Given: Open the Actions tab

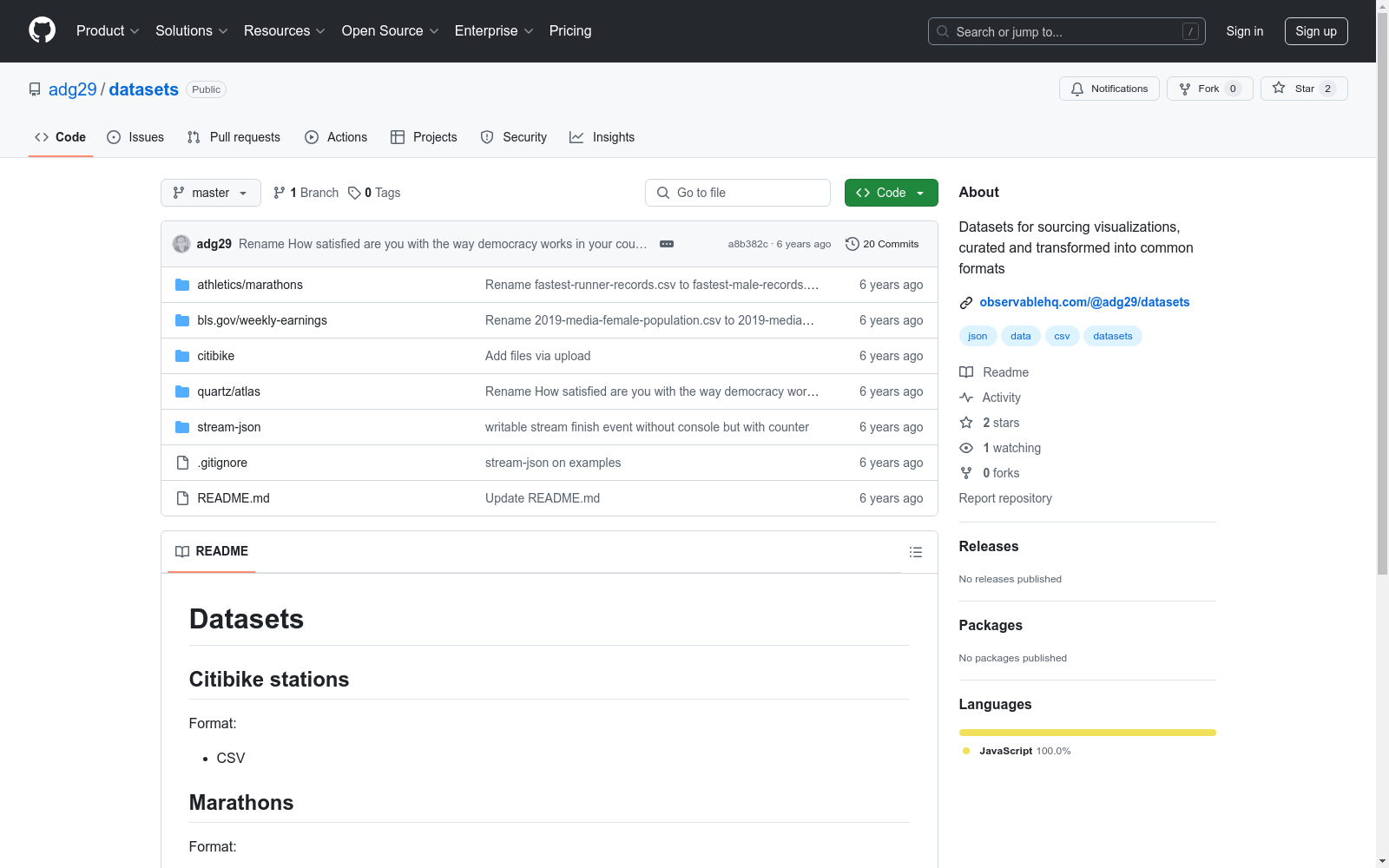Looking at the screenshot, I should pos(336,137).
